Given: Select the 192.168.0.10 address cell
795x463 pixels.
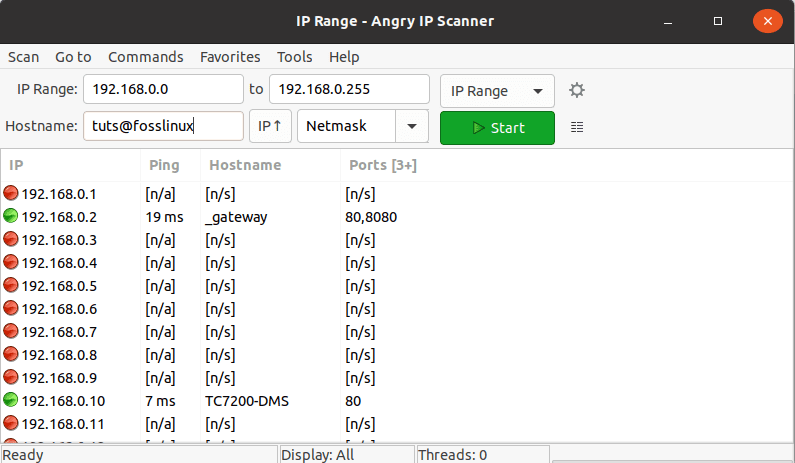Looking at the screenshot, I should (x=63, y=401).
